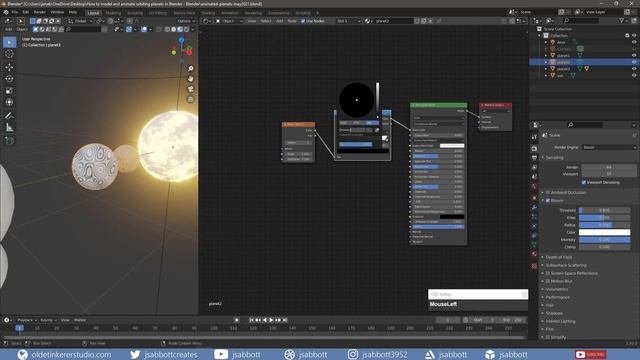Click the Bloom Color white swatch
640x360 pixels.
[x=604, y=233]
